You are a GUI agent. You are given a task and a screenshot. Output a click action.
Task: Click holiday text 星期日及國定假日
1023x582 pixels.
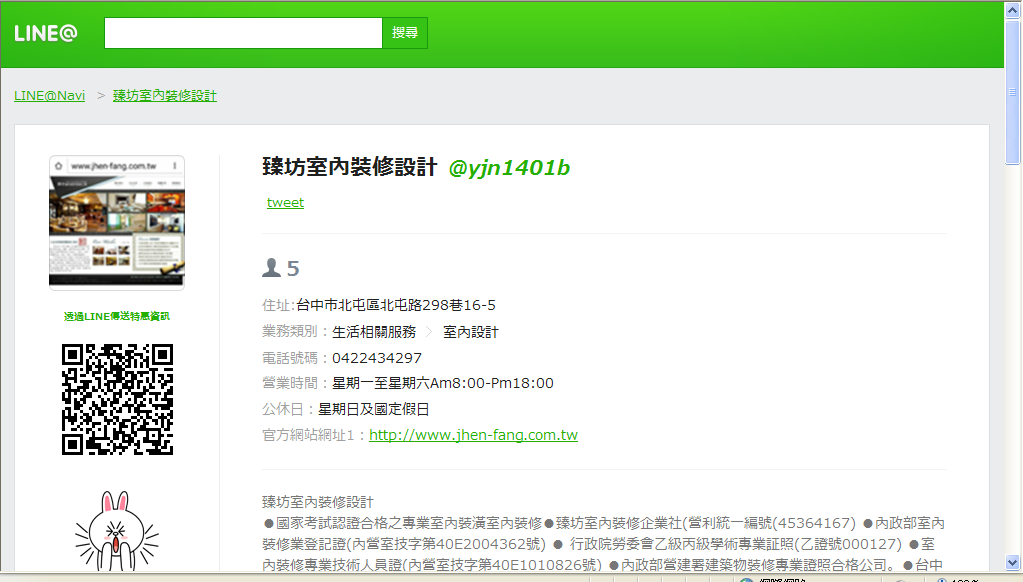pos(374,409)
